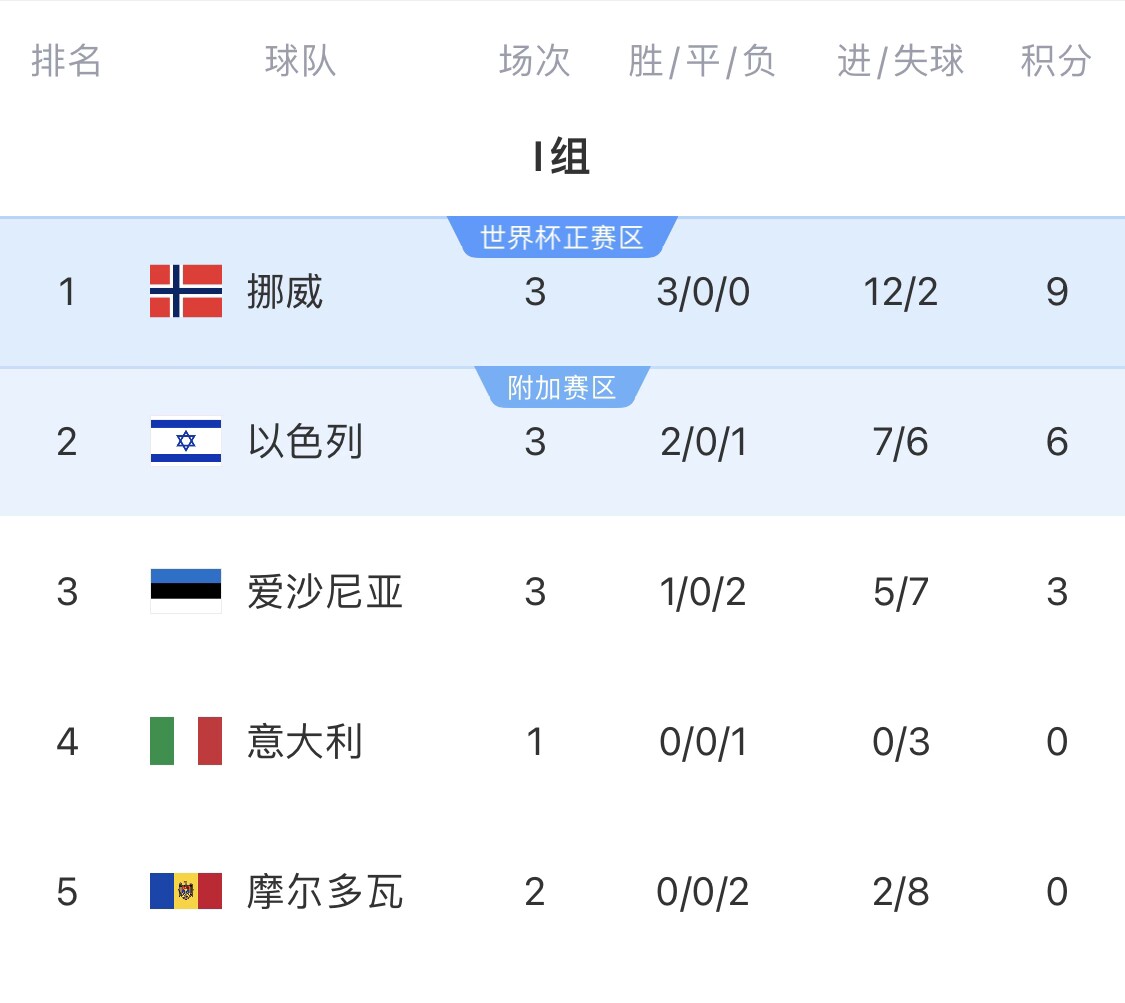Screen dimensions: 1125x1003
Task: Select the I组 group title
Action: 562,157
